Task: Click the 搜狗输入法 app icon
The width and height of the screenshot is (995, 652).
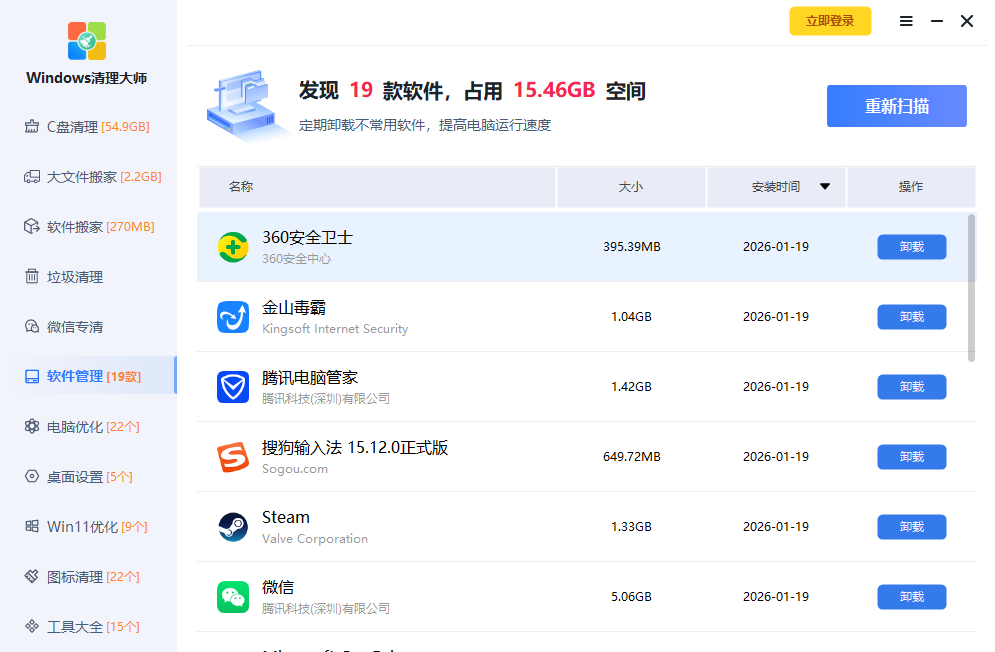Action: (233, 457)
